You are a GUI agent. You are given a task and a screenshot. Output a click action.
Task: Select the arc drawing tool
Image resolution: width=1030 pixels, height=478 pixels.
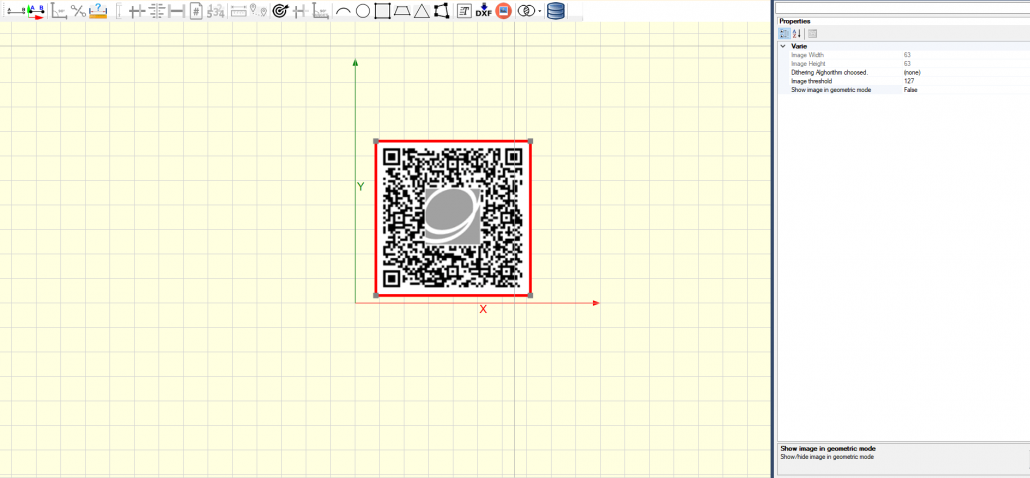pos(343,11)
